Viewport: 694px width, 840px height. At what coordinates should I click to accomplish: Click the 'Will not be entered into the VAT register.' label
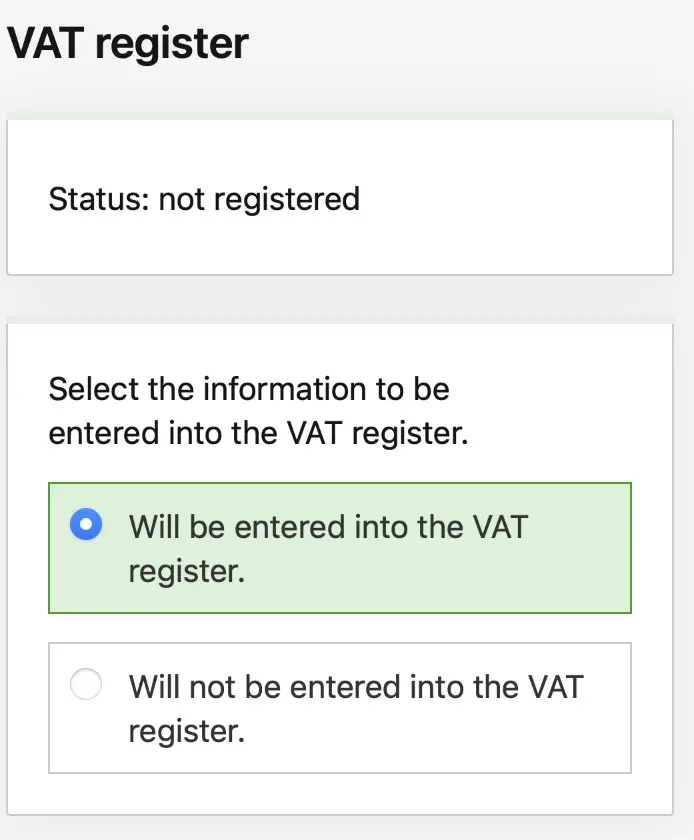[356, 709]
